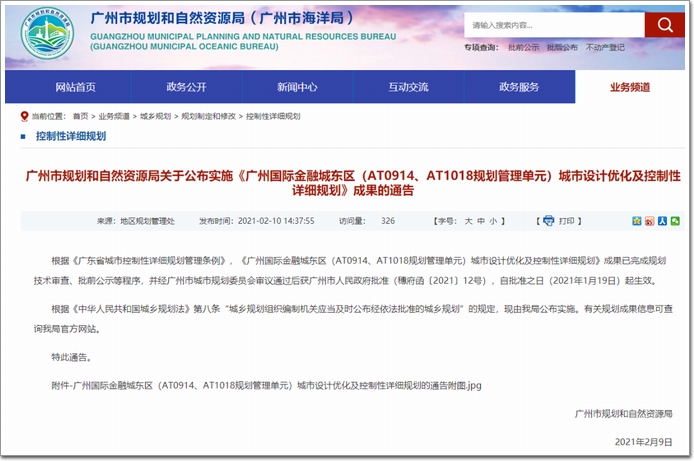Open the 业务频道 nav tab
The width and height of the screenshot is (694, 461).
click(630, 87)
